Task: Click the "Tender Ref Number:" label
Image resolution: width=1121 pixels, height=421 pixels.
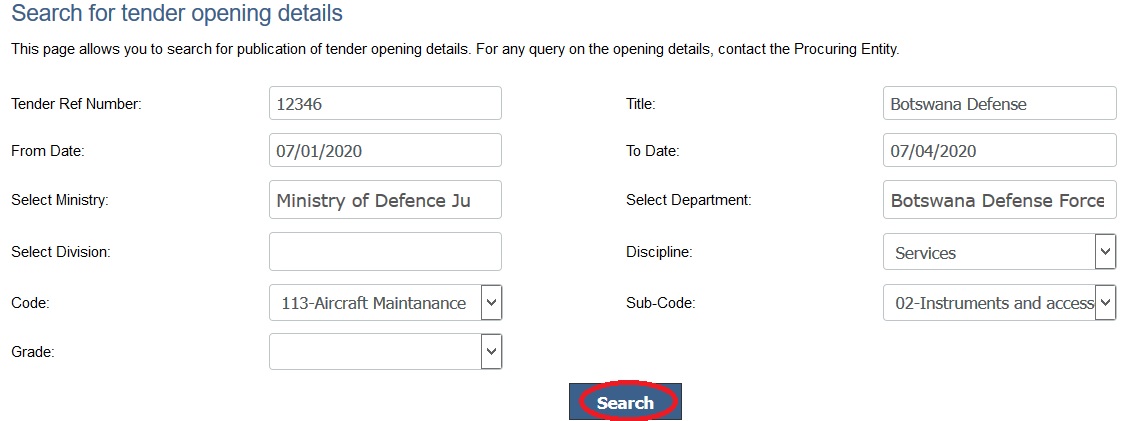Action: 77,104
